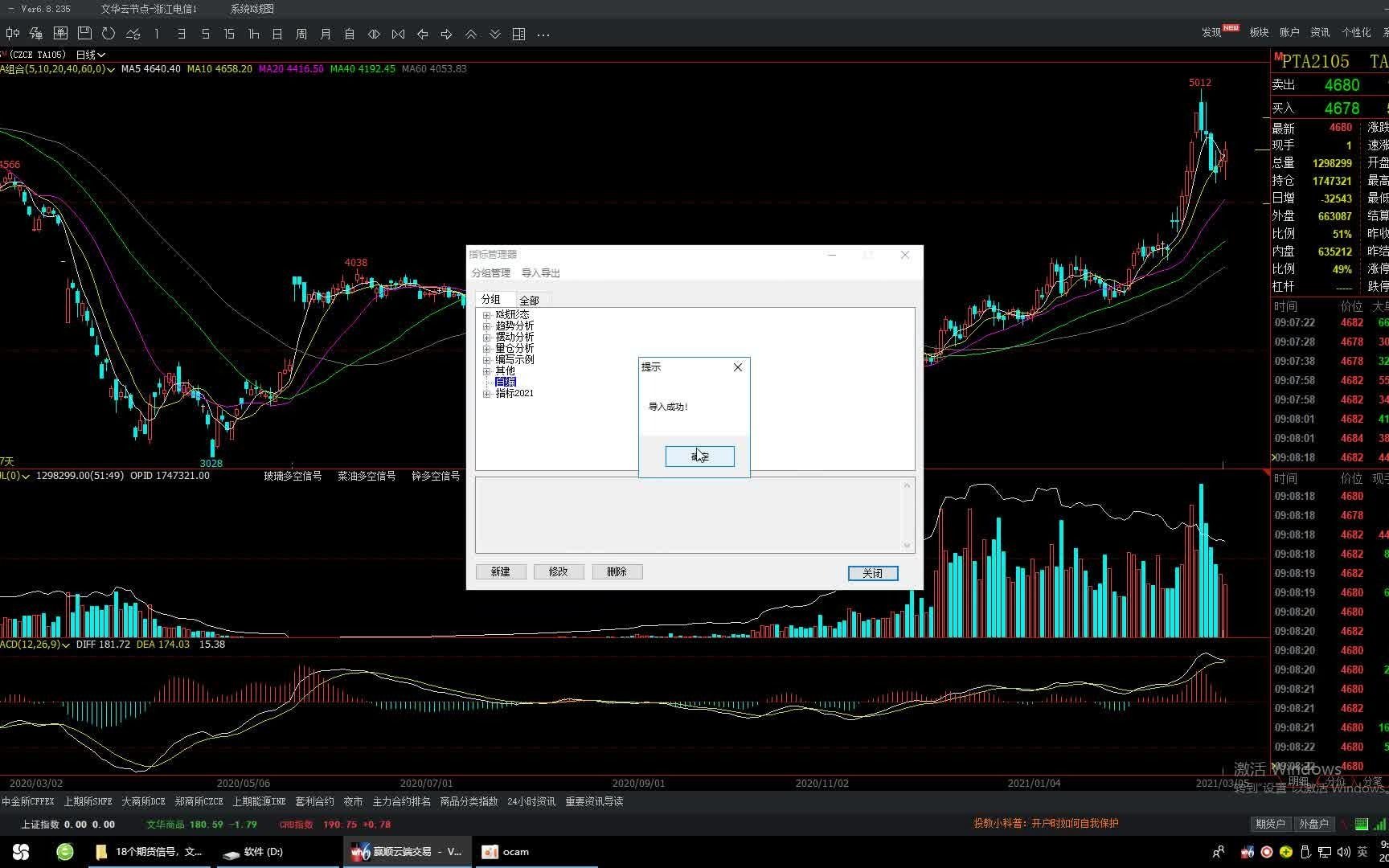Select the 郑商所CZCE bottom tab
The height and width of the screenshot is (868, 1389).
(x=199, y=801)
